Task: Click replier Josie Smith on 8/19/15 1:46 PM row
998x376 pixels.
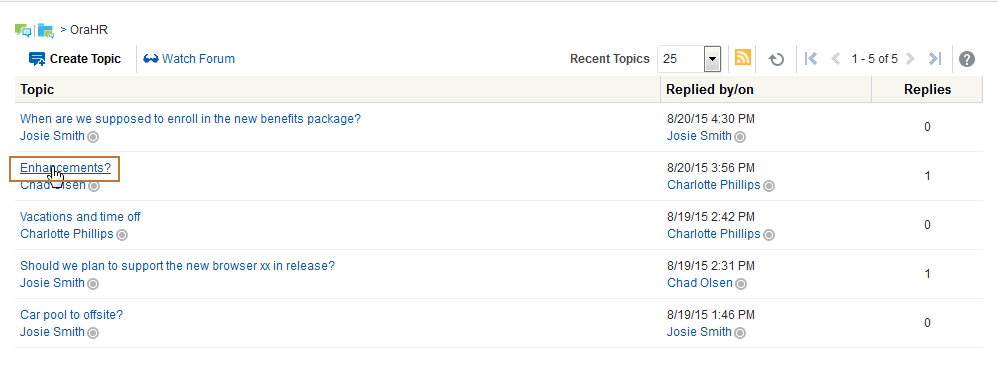Action: click(x=699, y=332)
